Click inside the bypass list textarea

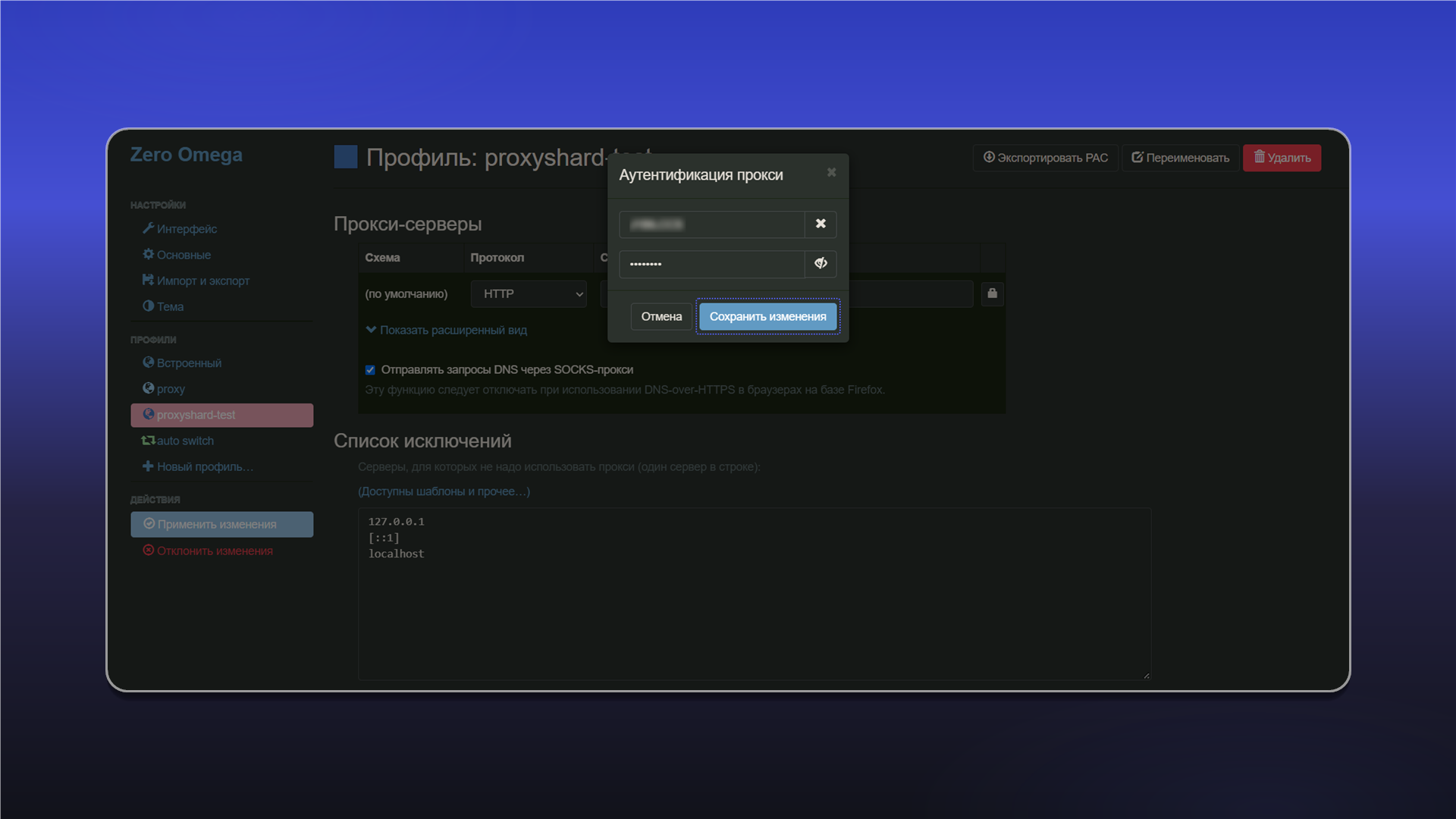(x=755, y=594)
